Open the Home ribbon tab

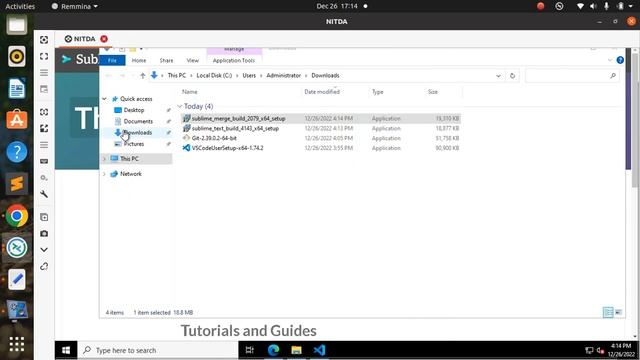[x=139, y=60]
